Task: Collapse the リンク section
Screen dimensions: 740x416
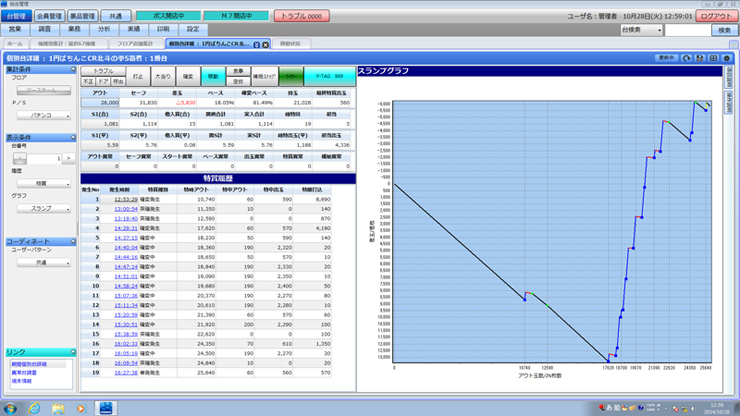Action: tap(73, 352)
